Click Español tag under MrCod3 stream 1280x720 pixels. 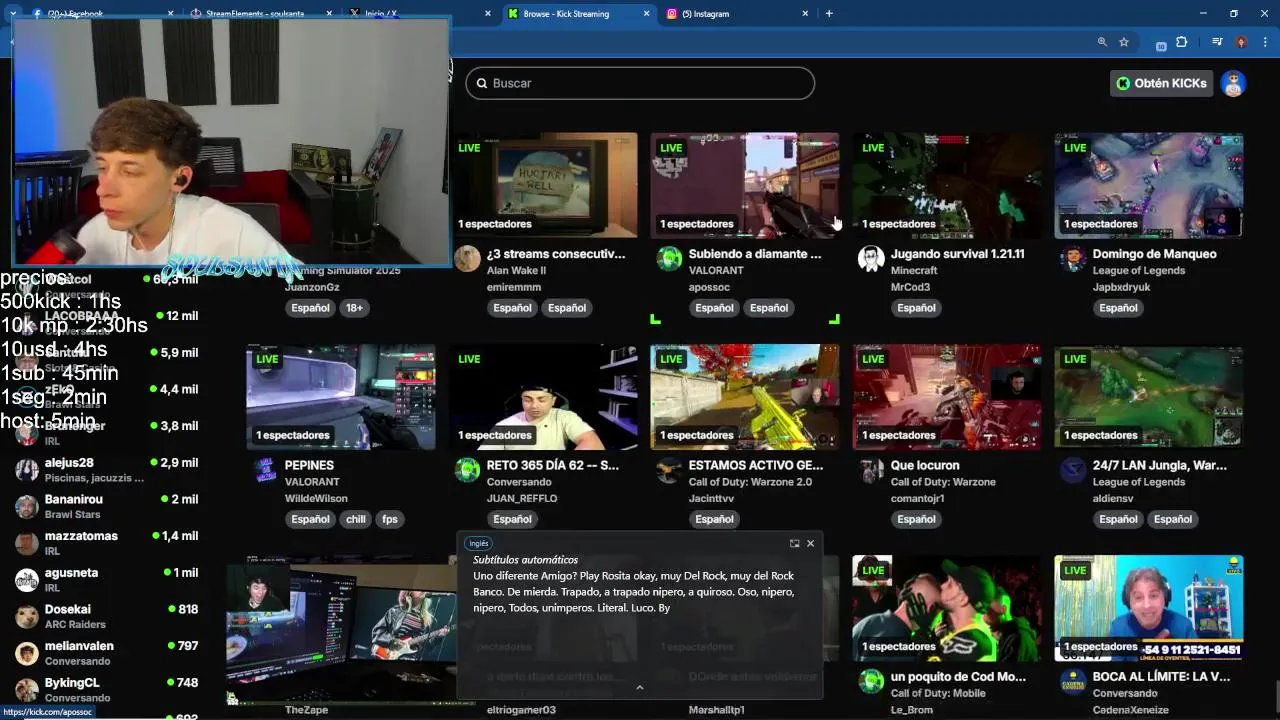click(x=916, y=308)
